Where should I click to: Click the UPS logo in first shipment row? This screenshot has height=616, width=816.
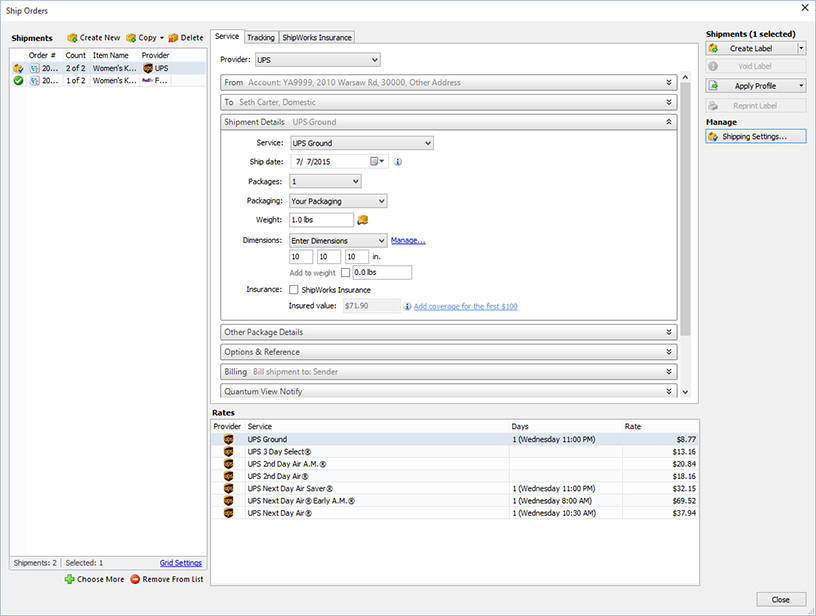148,68
